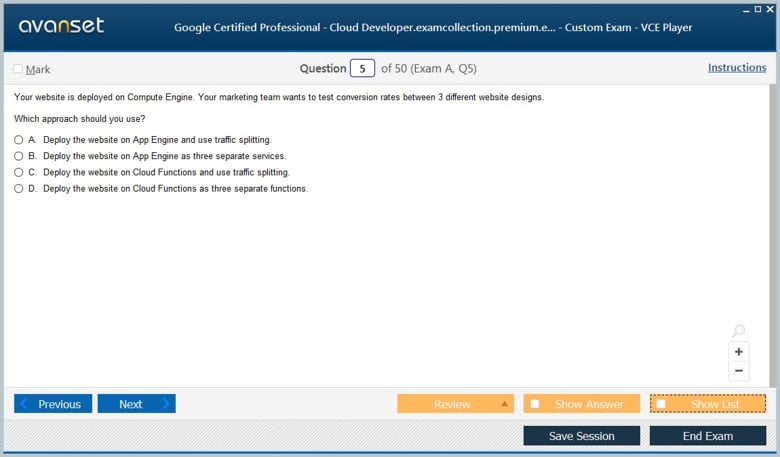The width and height of the screenshot is (780, 457).
Task: Advance to the Next question
Action: click(136, 404)
